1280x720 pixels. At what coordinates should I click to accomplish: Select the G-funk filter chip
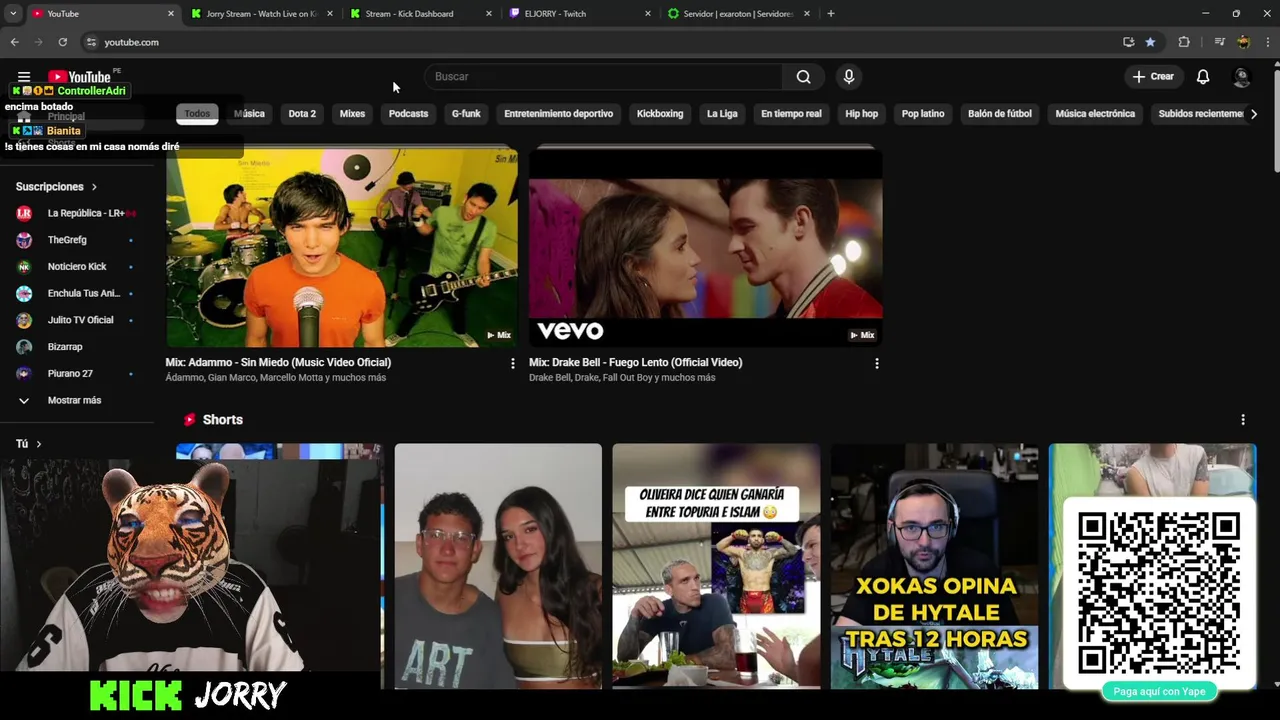point(466,114)
